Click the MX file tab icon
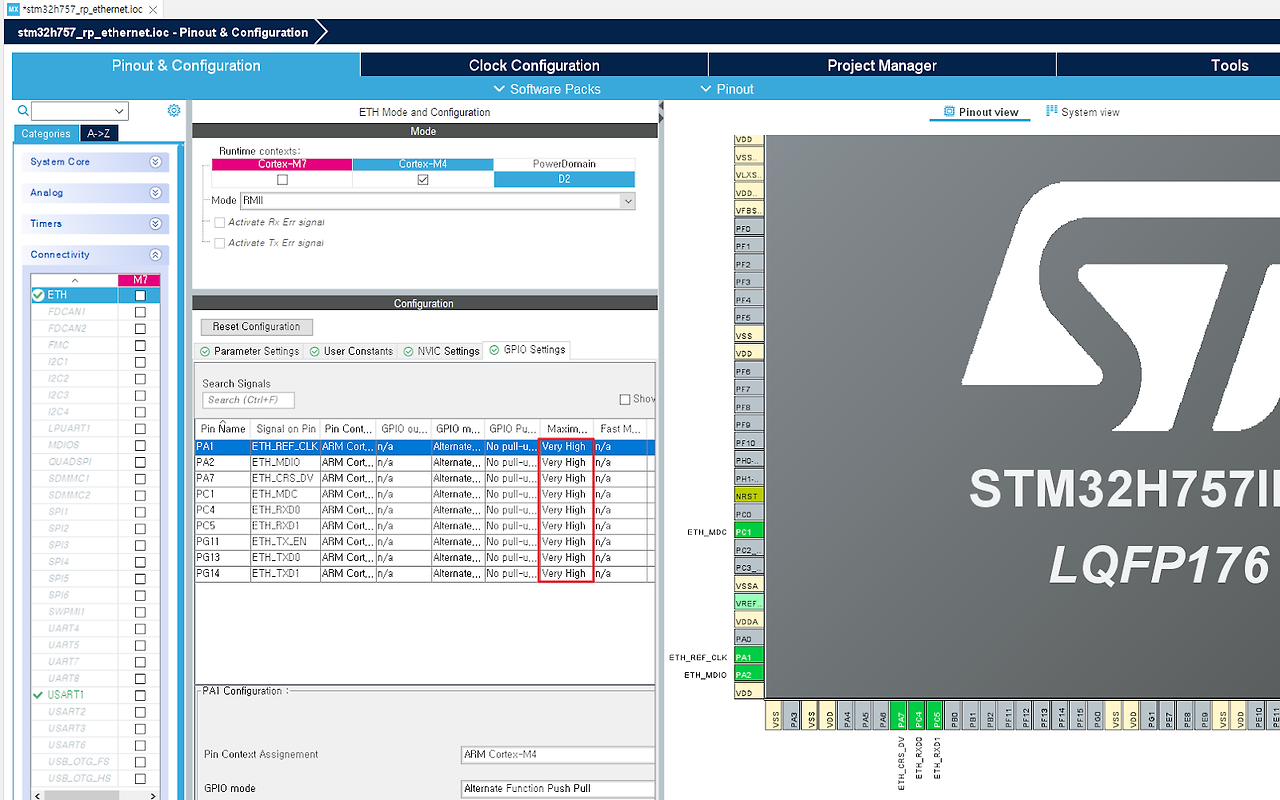The width and height of the screenshot is (1280, 800). (x=13, y=8)
